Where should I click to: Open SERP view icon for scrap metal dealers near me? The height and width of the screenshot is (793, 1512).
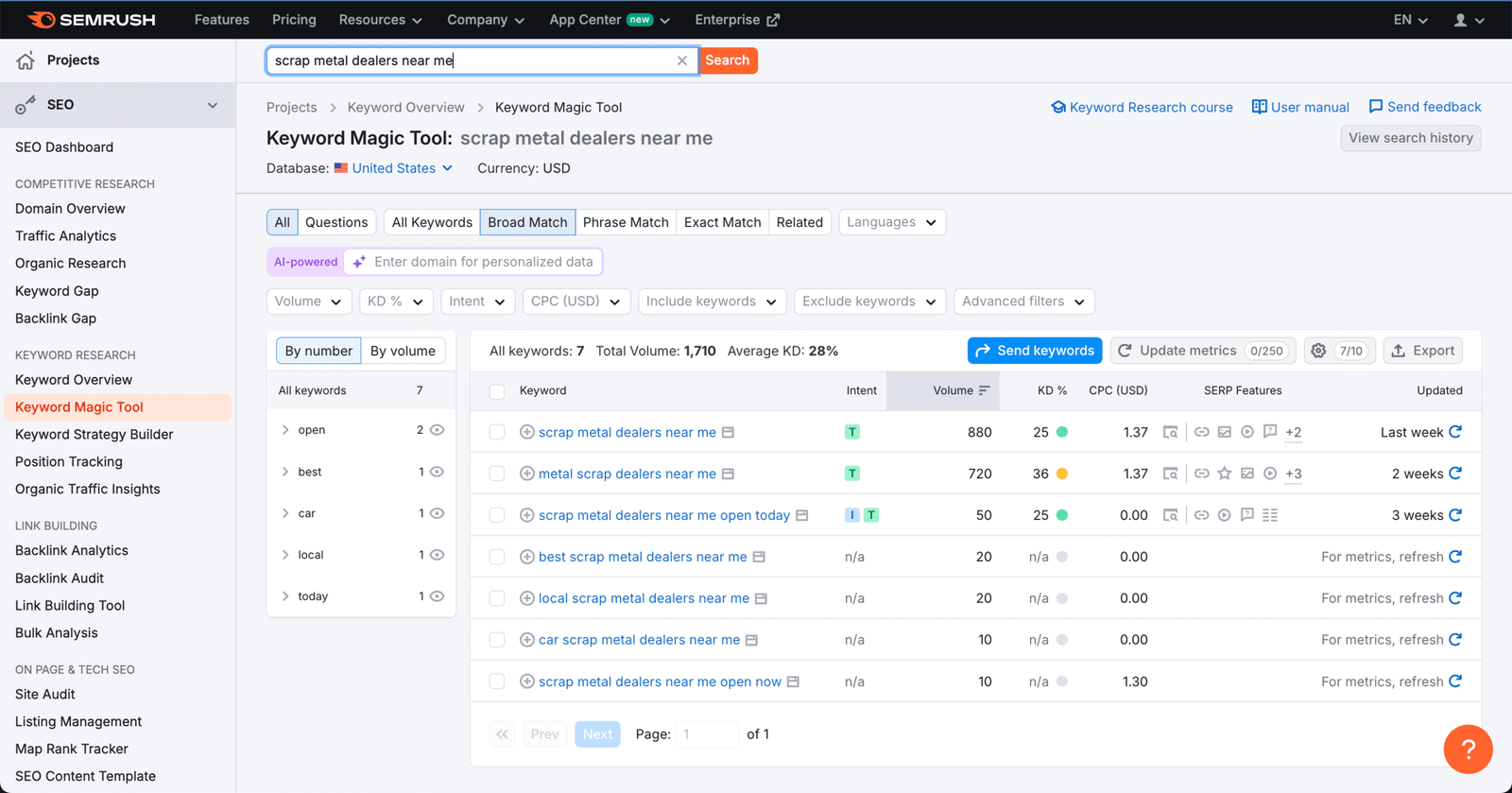click(x=1170, y=432)
